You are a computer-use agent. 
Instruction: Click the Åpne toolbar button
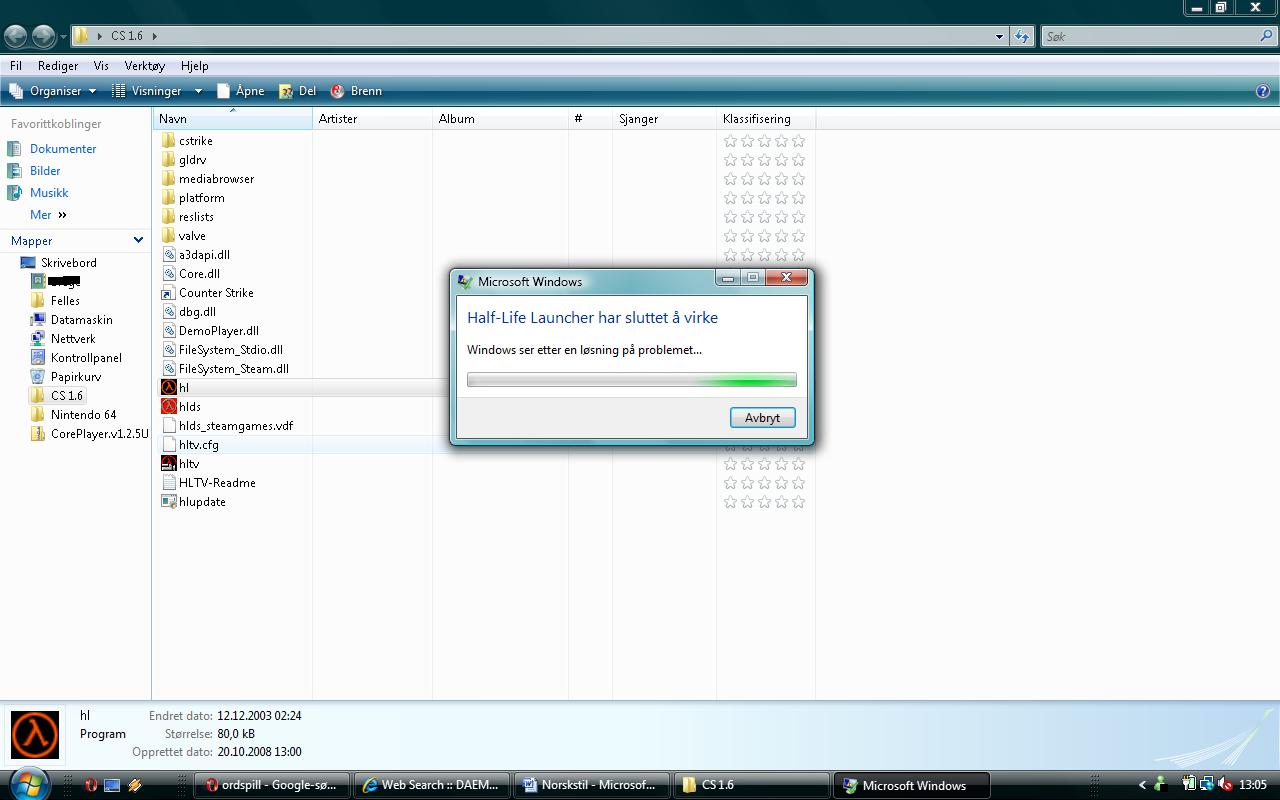tap(241, 91)
